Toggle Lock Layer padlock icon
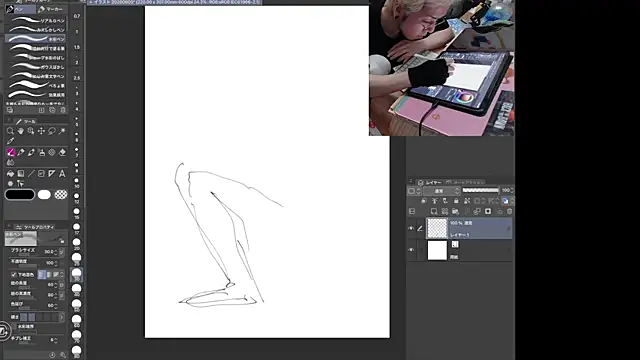The height and width of the screenshot is (360, 640). pyautogui.click(x=456, y=201)
